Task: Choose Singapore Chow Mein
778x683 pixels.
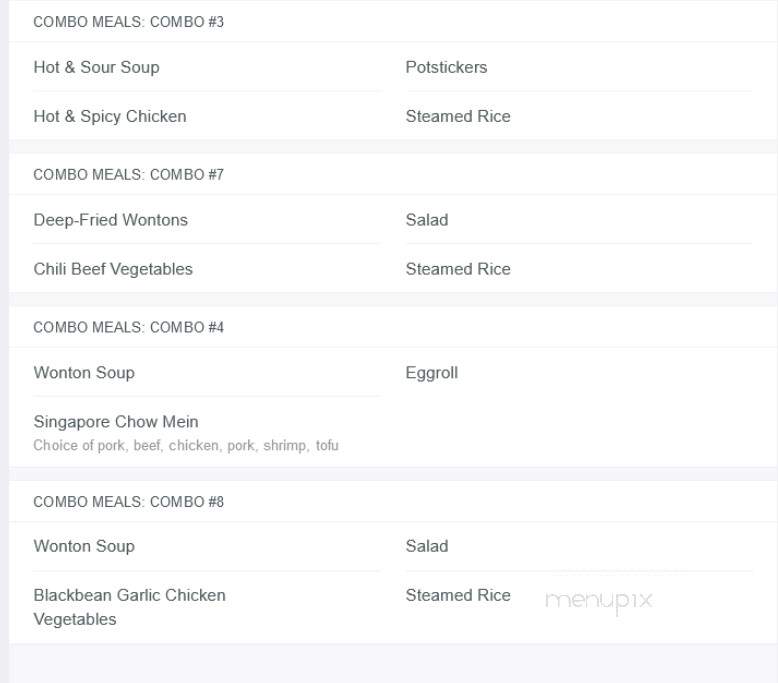Action: pos(116,422)
